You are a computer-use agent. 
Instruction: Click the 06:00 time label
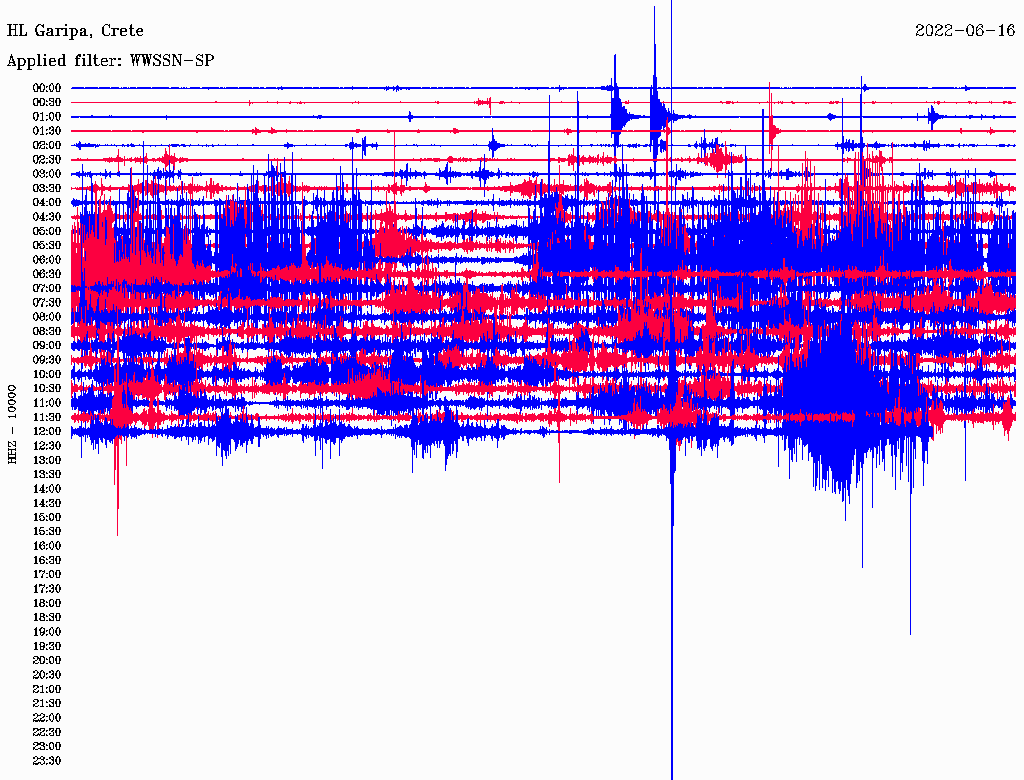(x=47, y=260)
